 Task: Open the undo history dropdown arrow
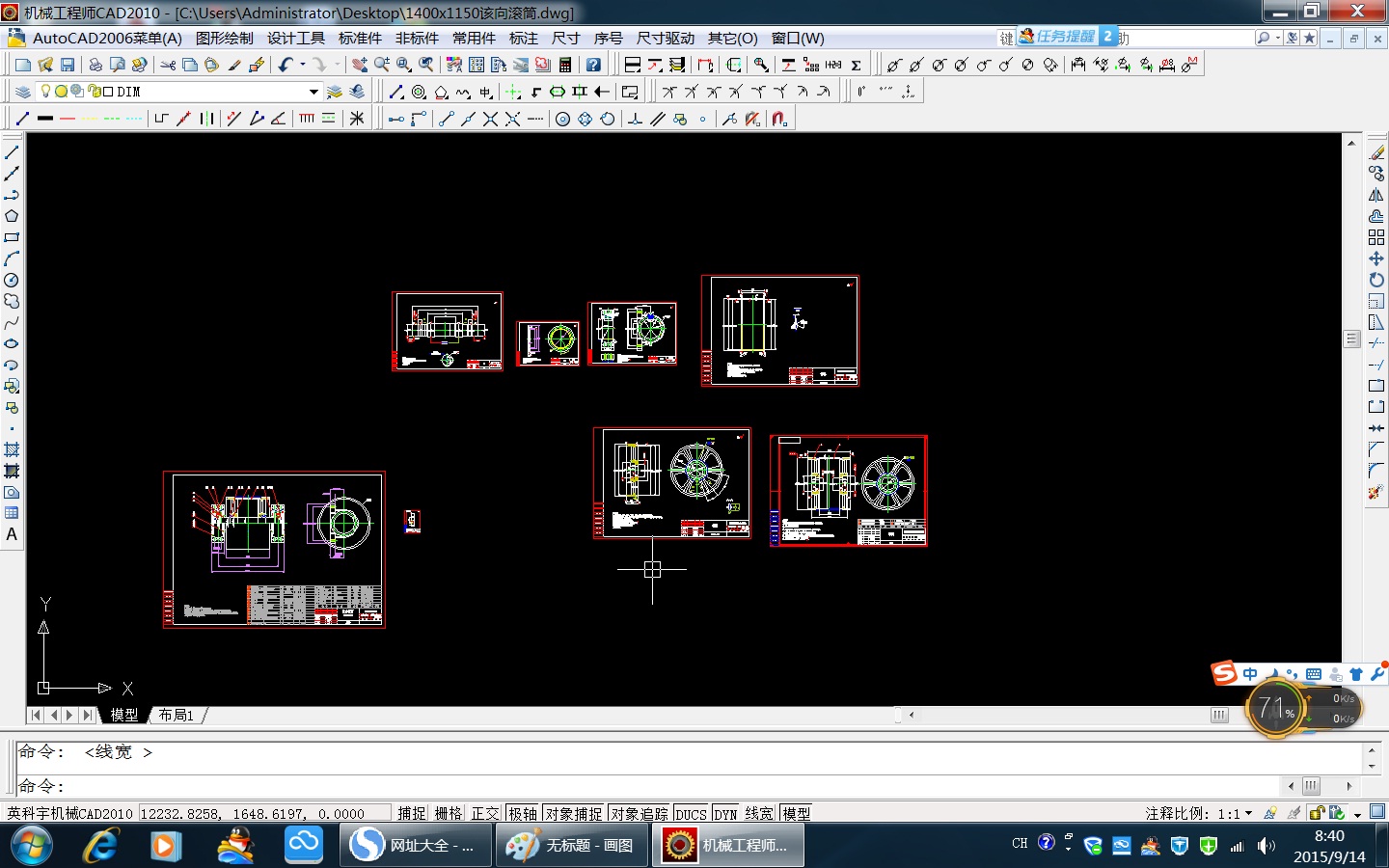click(x=302, y=65)
